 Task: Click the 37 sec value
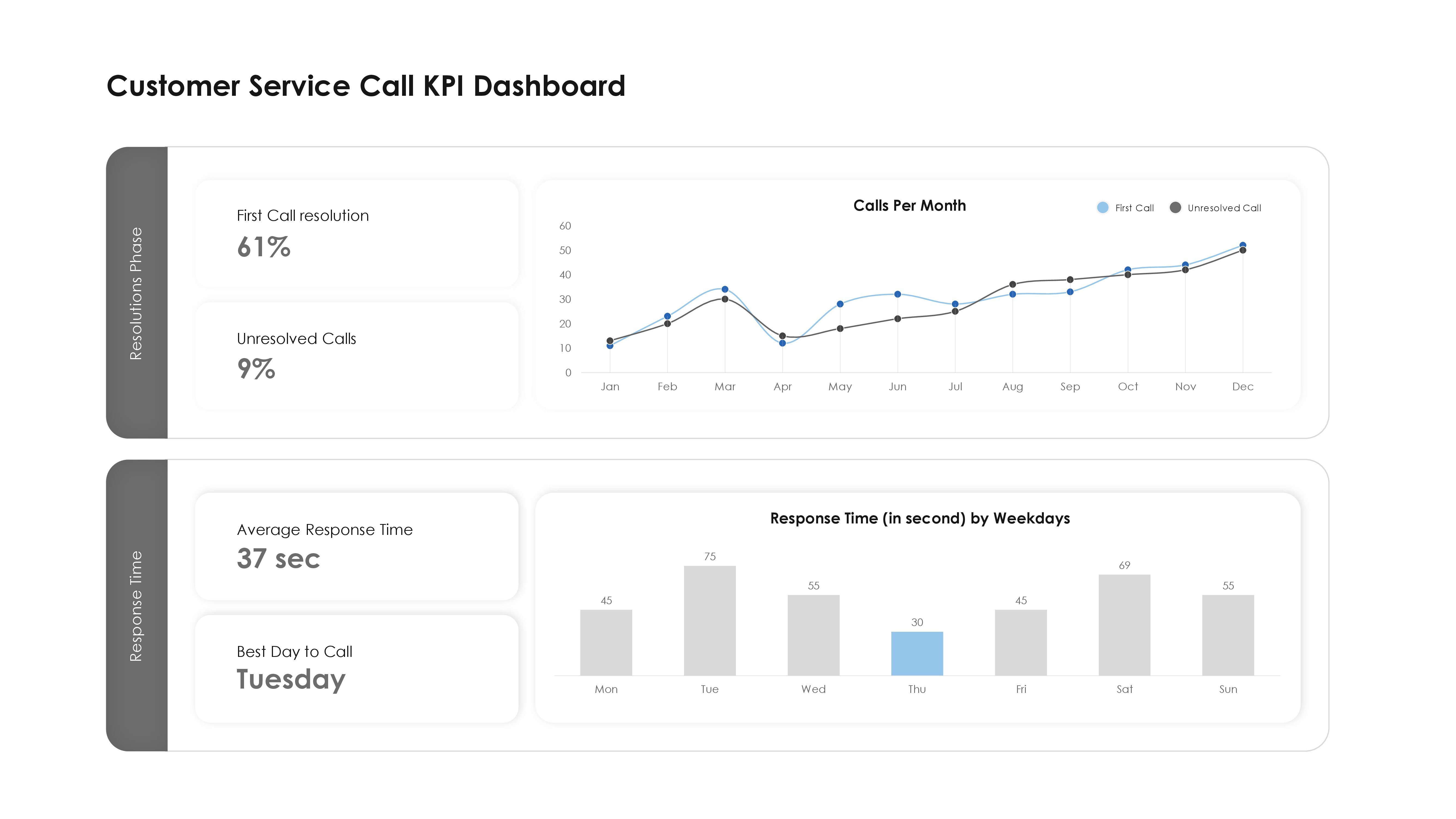(278, 558)
